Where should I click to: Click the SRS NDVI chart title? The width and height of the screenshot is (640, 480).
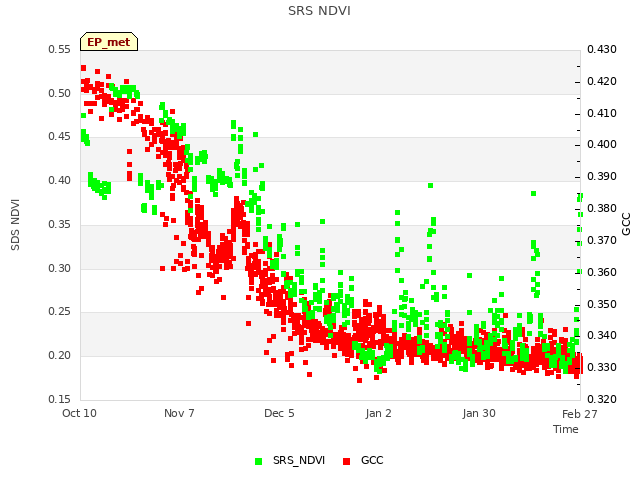(319, 11)
